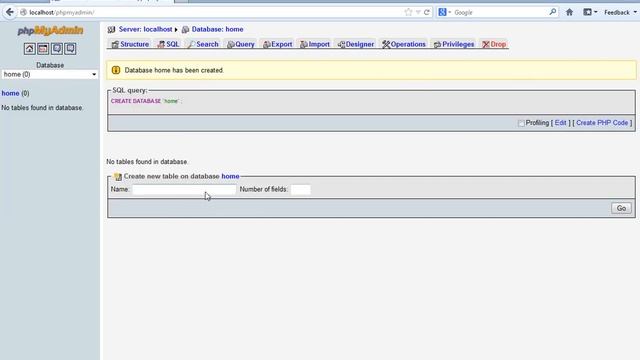The image size is (640, 360).
Task: Click the Edit query link
Action: (x=560, y=123)
